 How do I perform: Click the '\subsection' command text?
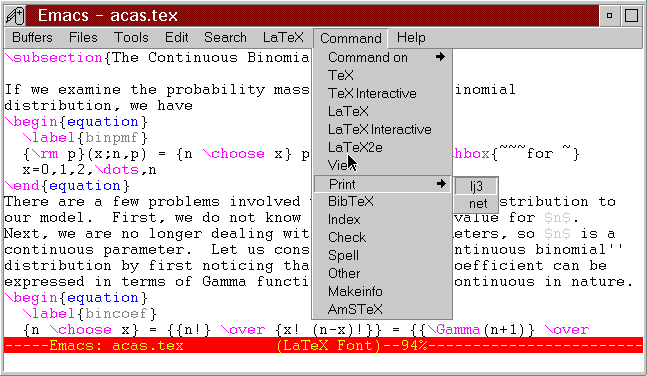(53, 58)
